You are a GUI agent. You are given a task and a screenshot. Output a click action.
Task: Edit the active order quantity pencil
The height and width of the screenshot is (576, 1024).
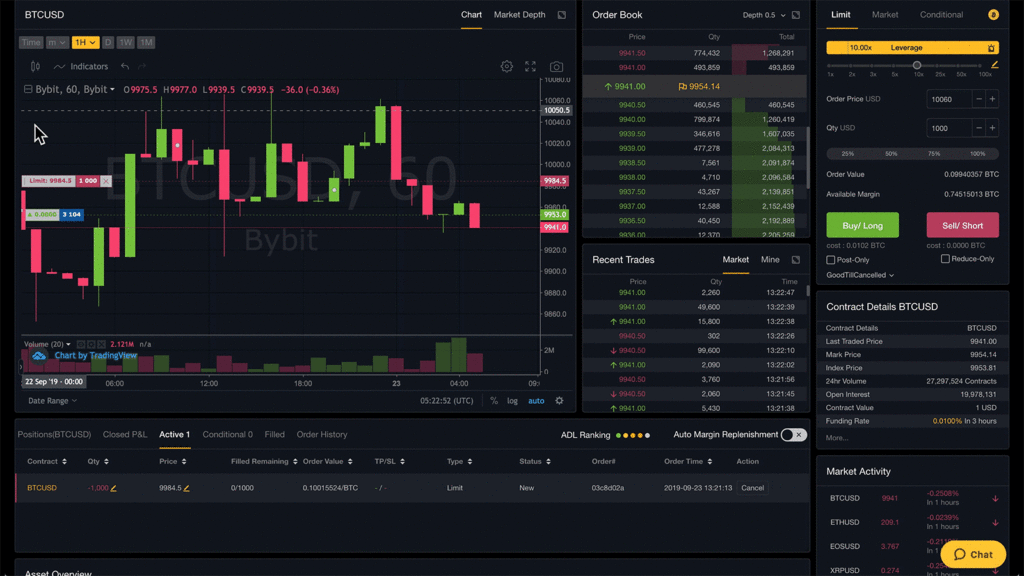(114, 488)
